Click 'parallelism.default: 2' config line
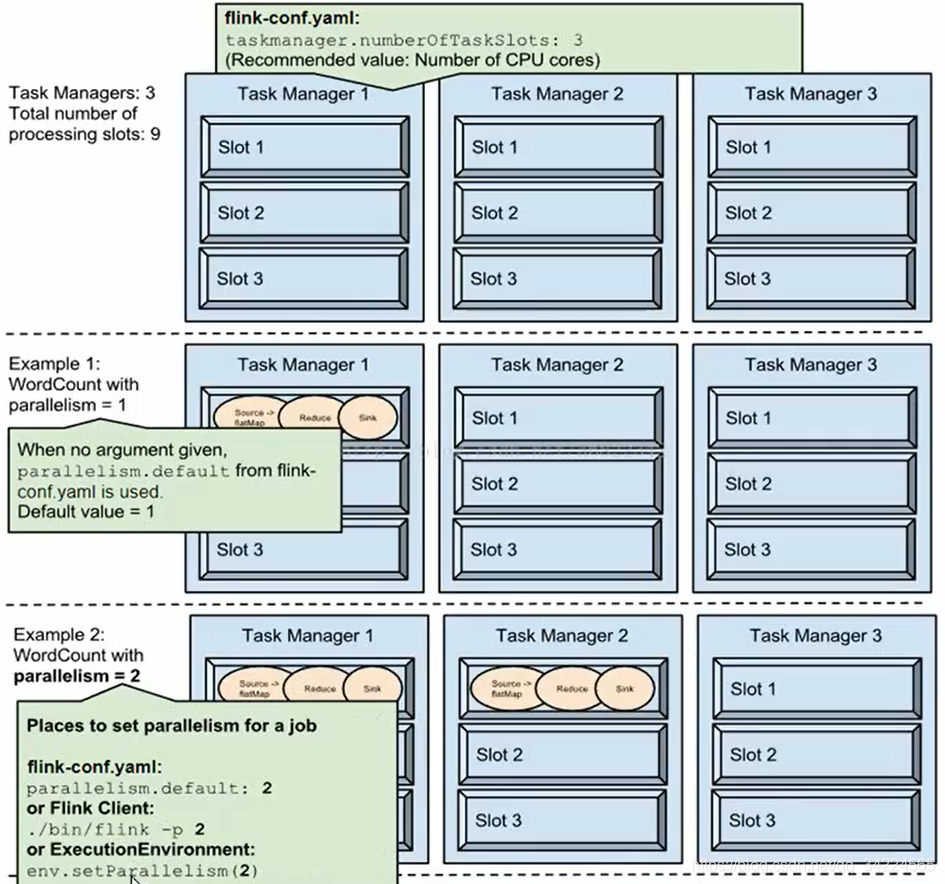 (149, 788)
